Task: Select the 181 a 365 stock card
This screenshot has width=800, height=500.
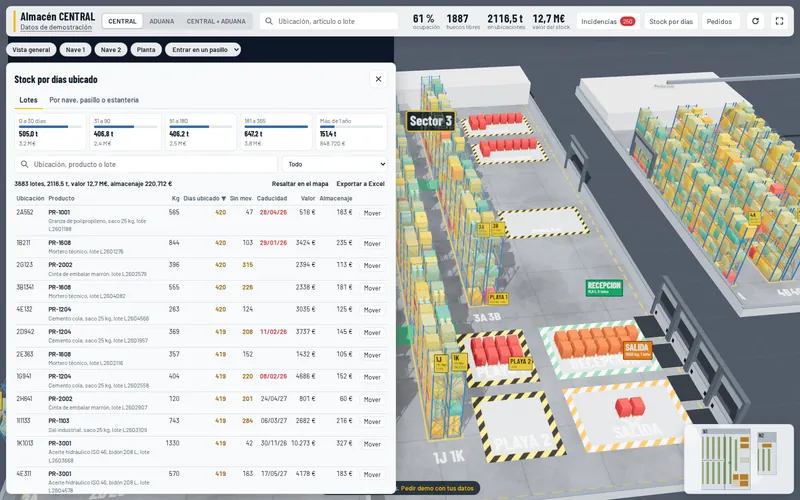Action: pyautogui.click(x=276, y=132)
